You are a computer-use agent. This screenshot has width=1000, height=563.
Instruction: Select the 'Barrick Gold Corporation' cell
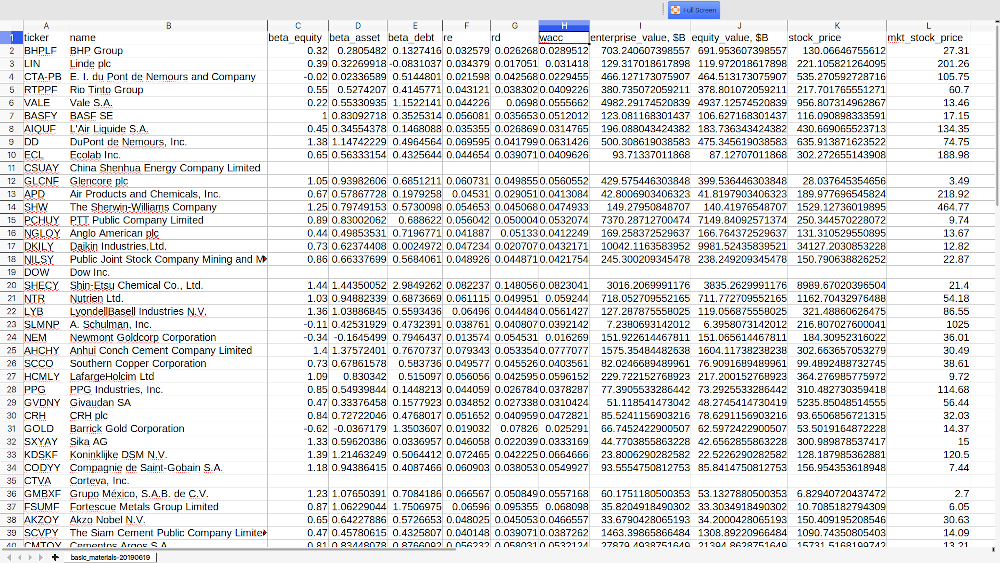coord(168,428)
